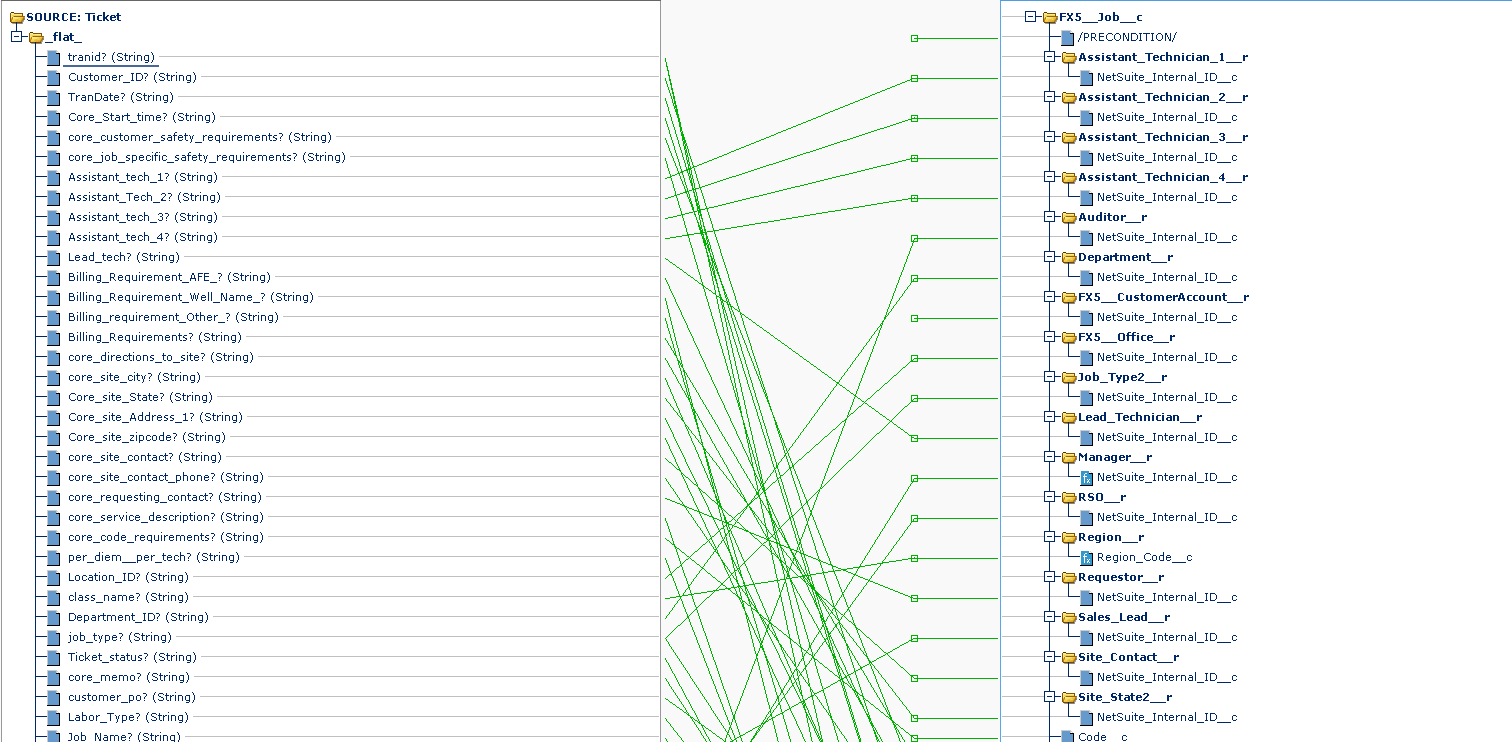Image resolution: width=1512 pixels, height=742 pixels.
Task: Collapse the Assistant_Technician_1__r node
Action: 1049,57
